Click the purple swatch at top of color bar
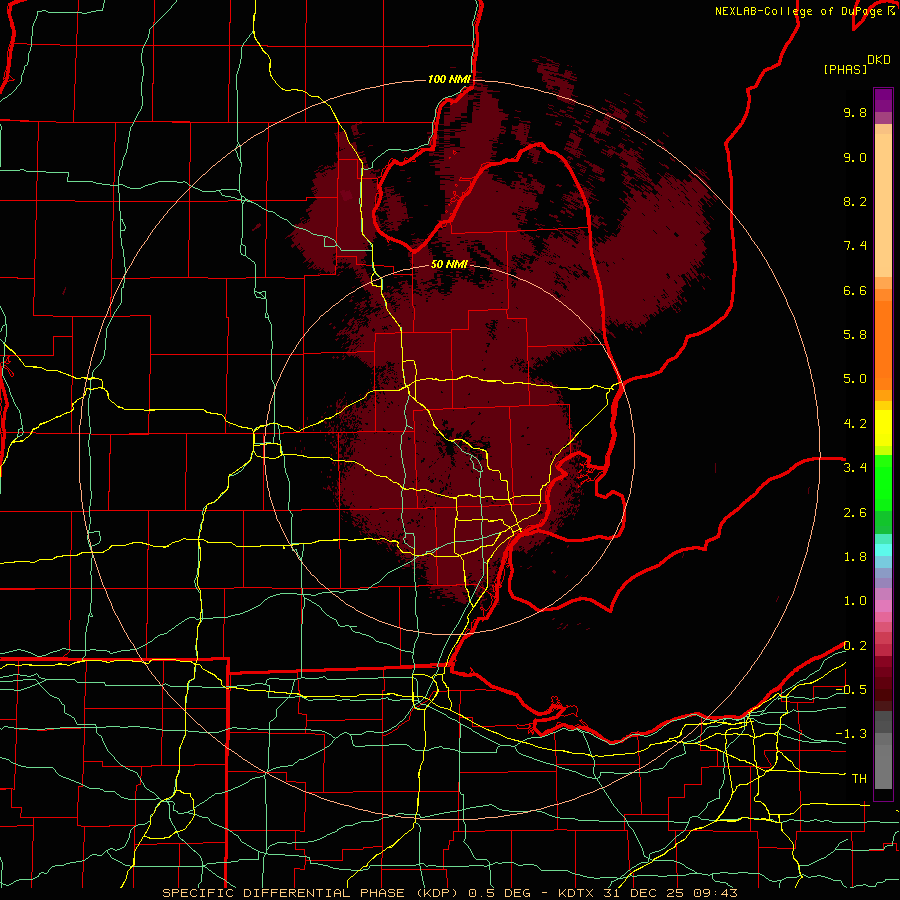Screen dimensions: 900x900 click(x=883, y=100)
